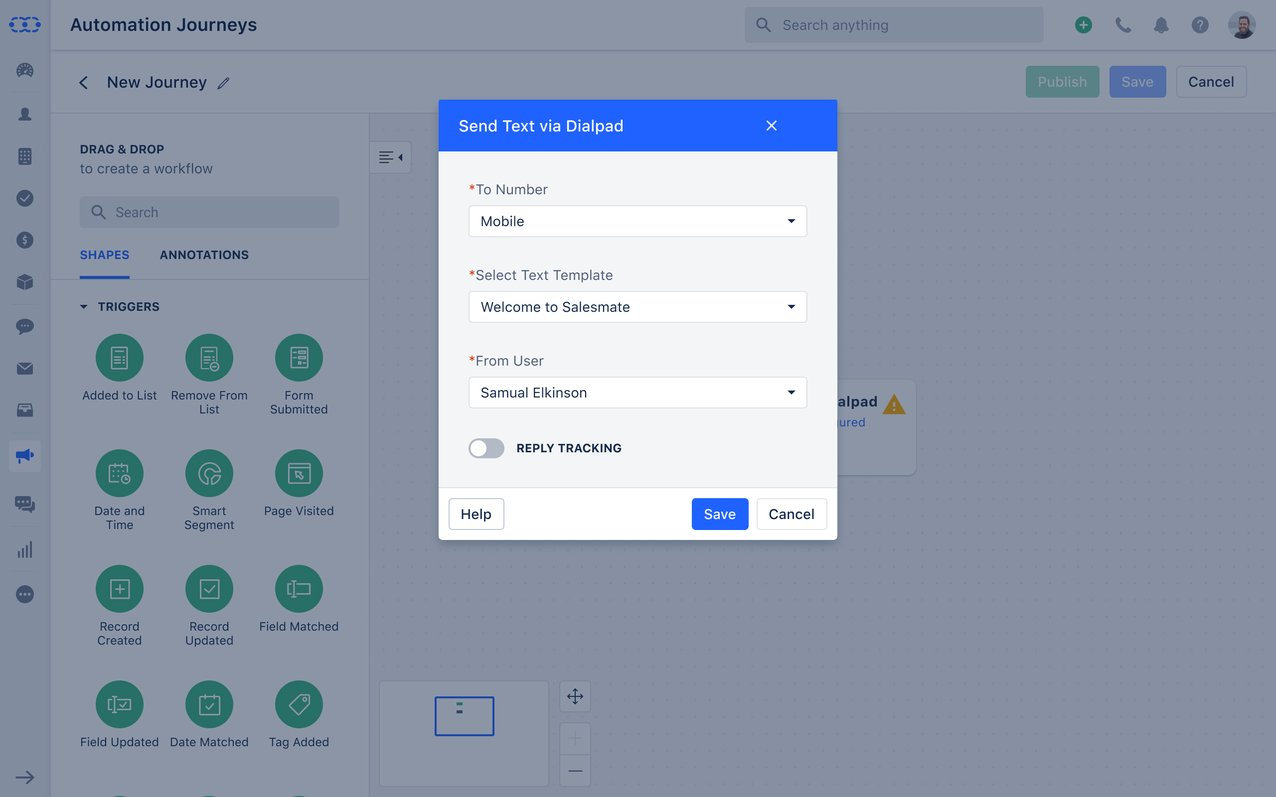Click the Publish button
This screenshot has width=1276, height=797.
point(1062,82)
